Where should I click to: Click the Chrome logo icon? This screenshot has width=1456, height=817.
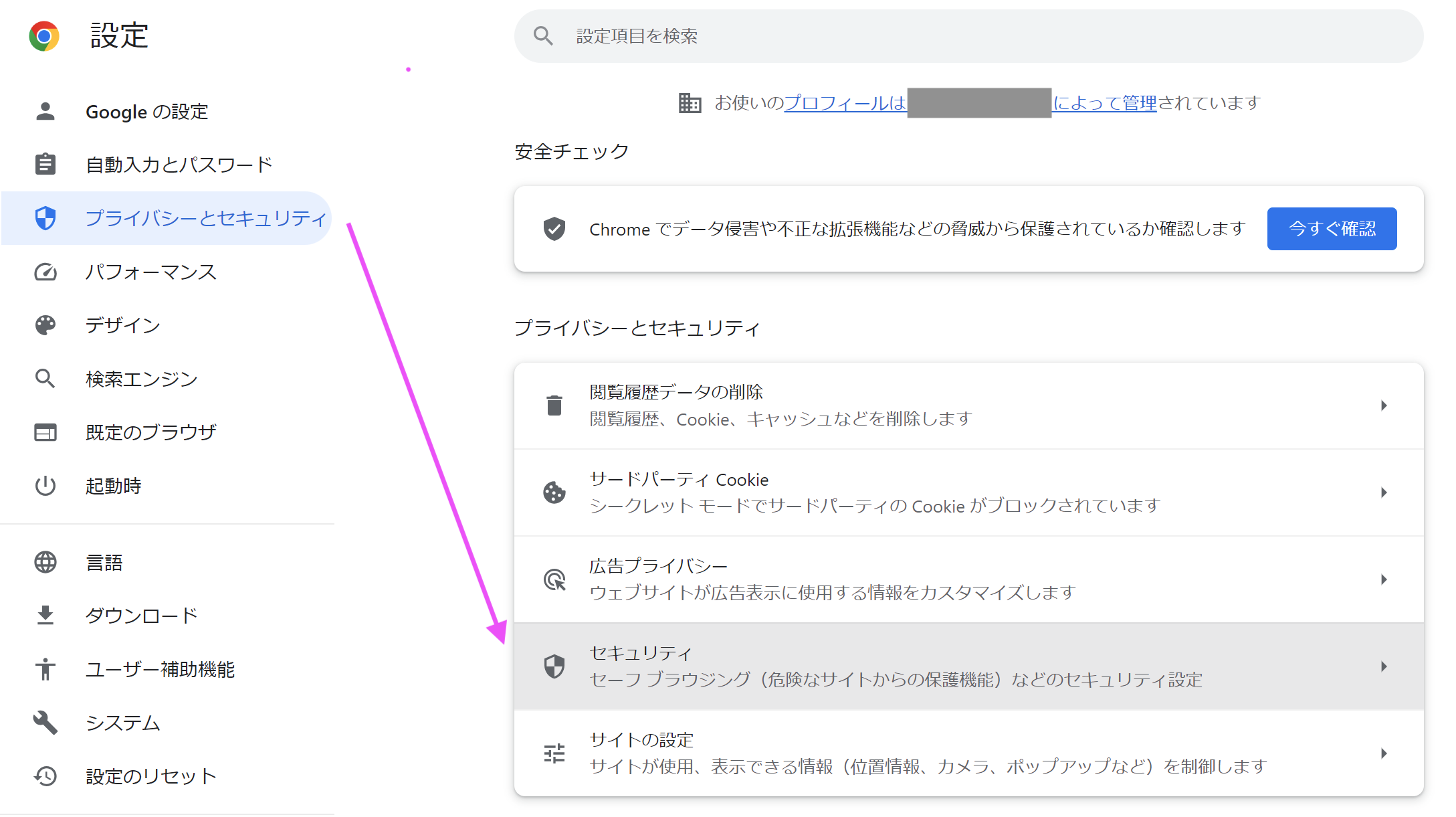pos(44,36)
